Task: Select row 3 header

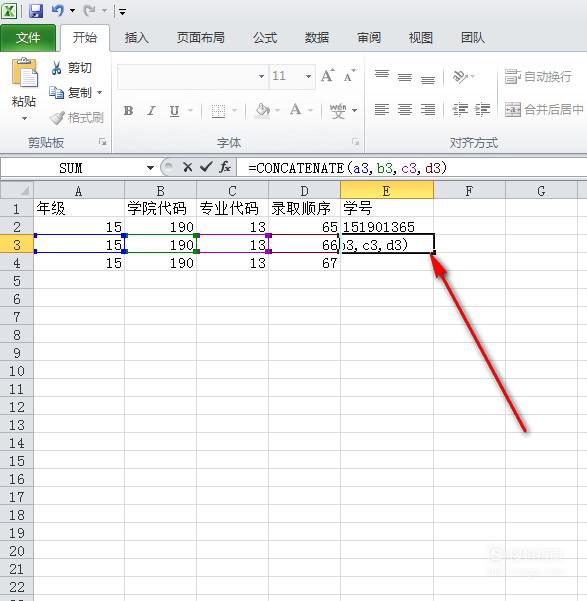Action: (x=16, y=245)
